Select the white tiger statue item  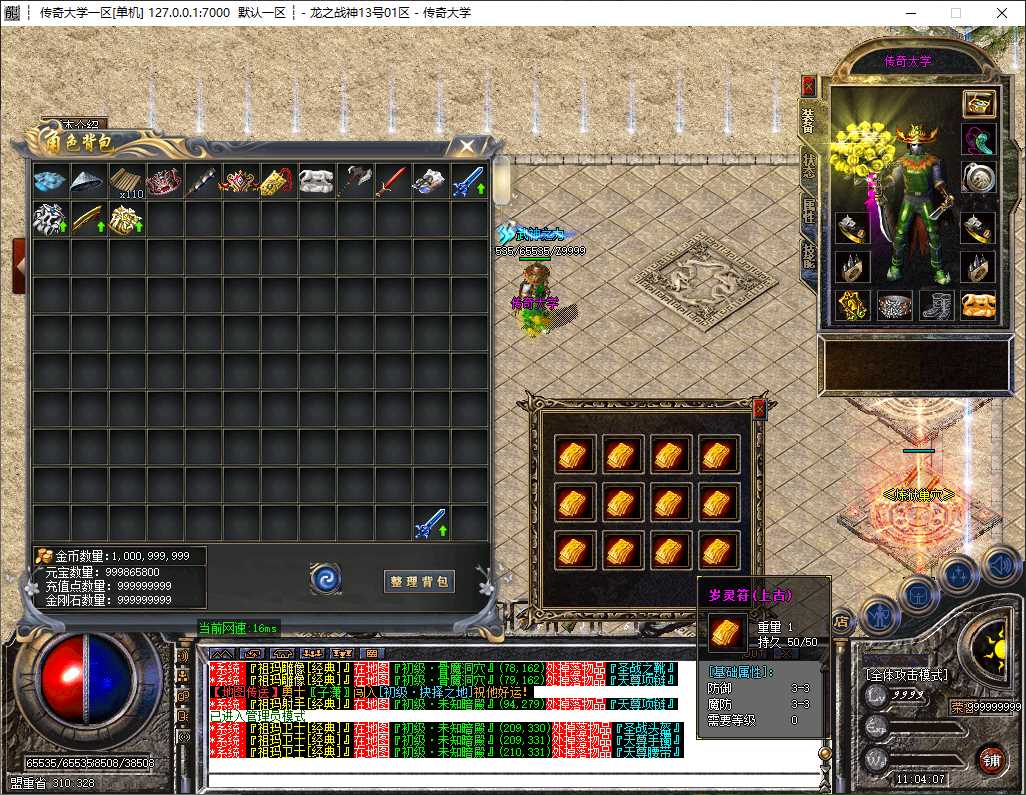pyautogui.click(x=317, y=181)
